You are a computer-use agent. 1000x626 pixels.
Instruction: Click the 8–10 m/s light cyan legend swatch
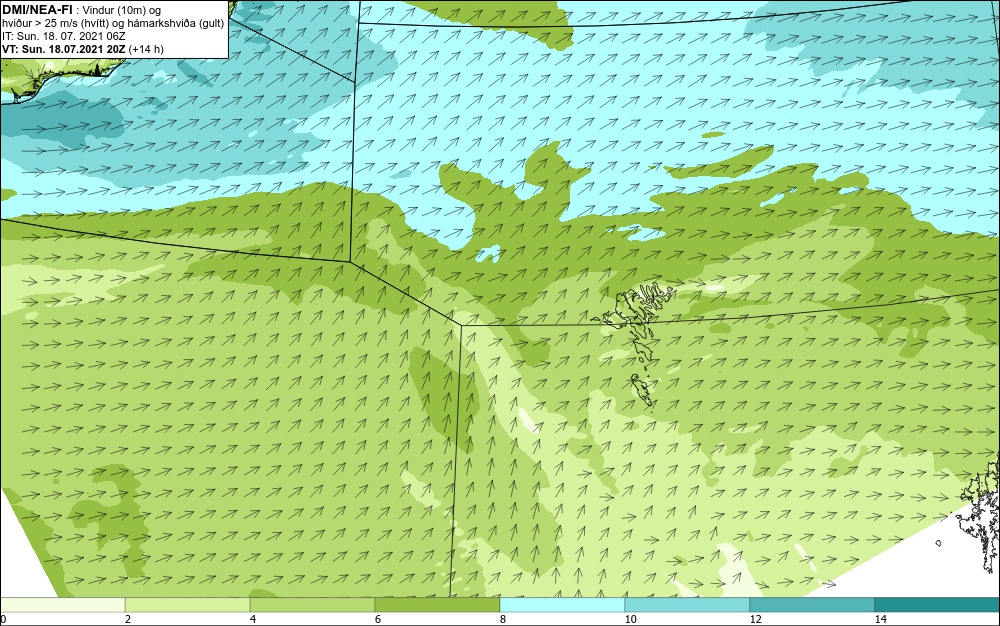coord(562,605)
